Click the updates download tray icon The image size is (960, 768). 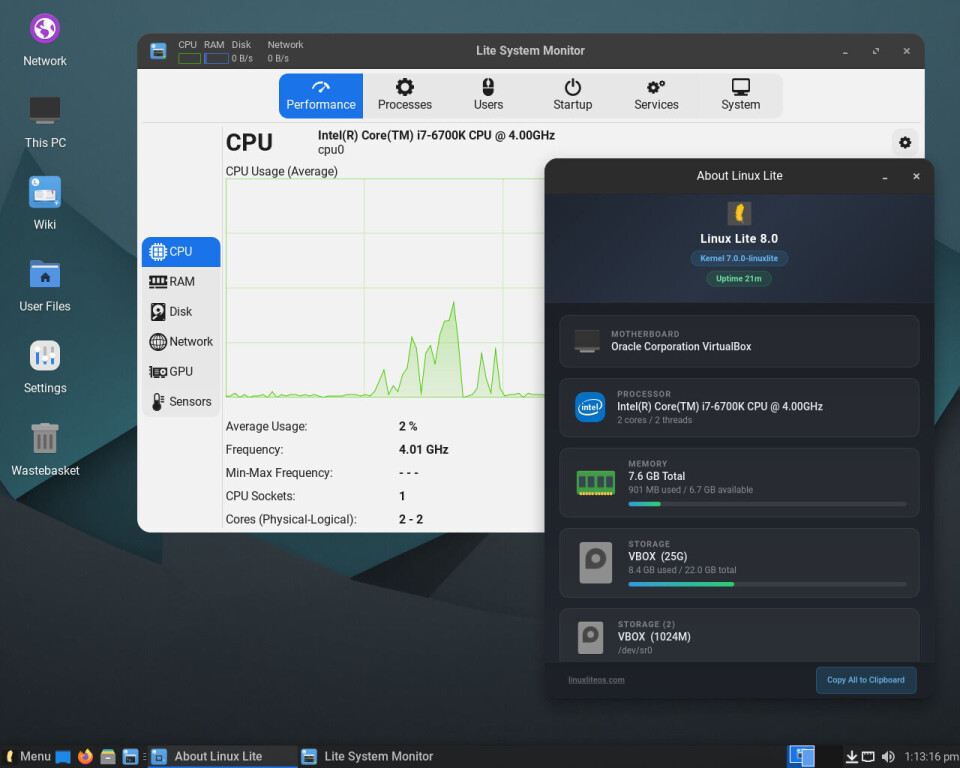pyautogui.click(x=852, y=757)
